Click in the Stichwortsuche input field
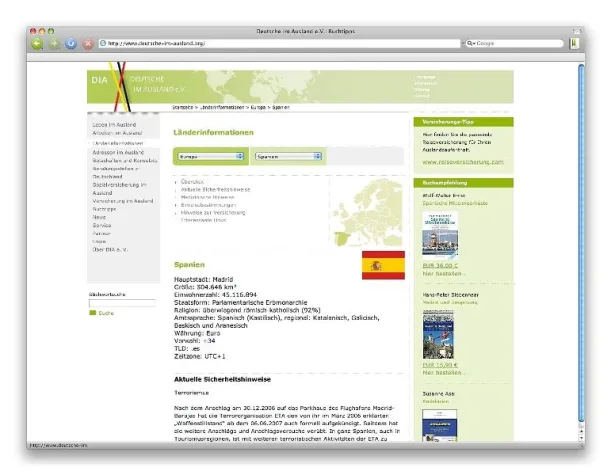The height and width of the screenshot is (475, 611). [x=122, y=303]
